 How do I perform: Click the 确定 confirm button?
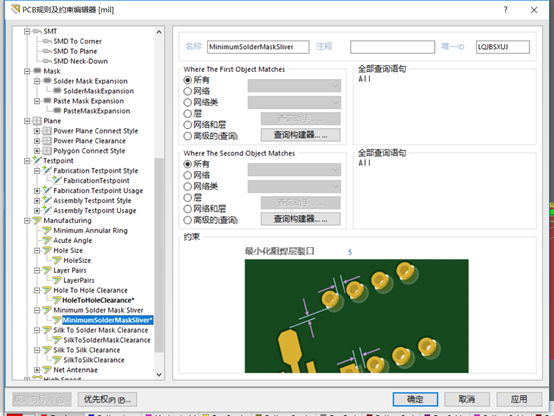coord(415,399)
